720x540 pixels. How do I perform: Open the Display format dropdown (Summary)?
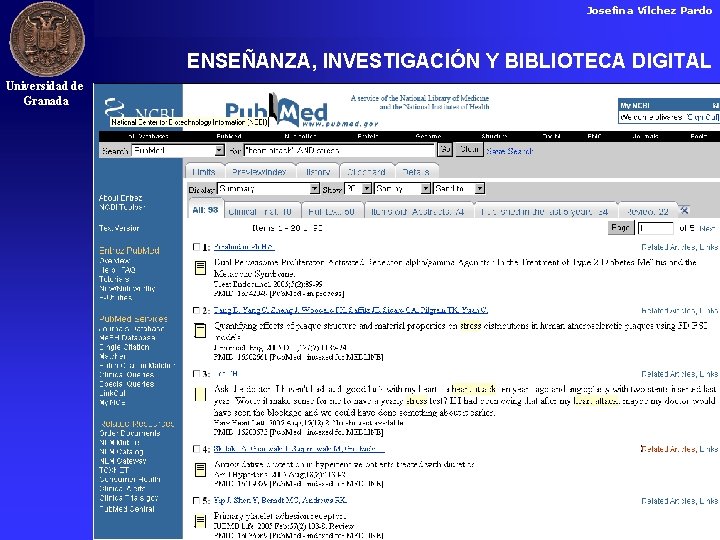[268, 188]
